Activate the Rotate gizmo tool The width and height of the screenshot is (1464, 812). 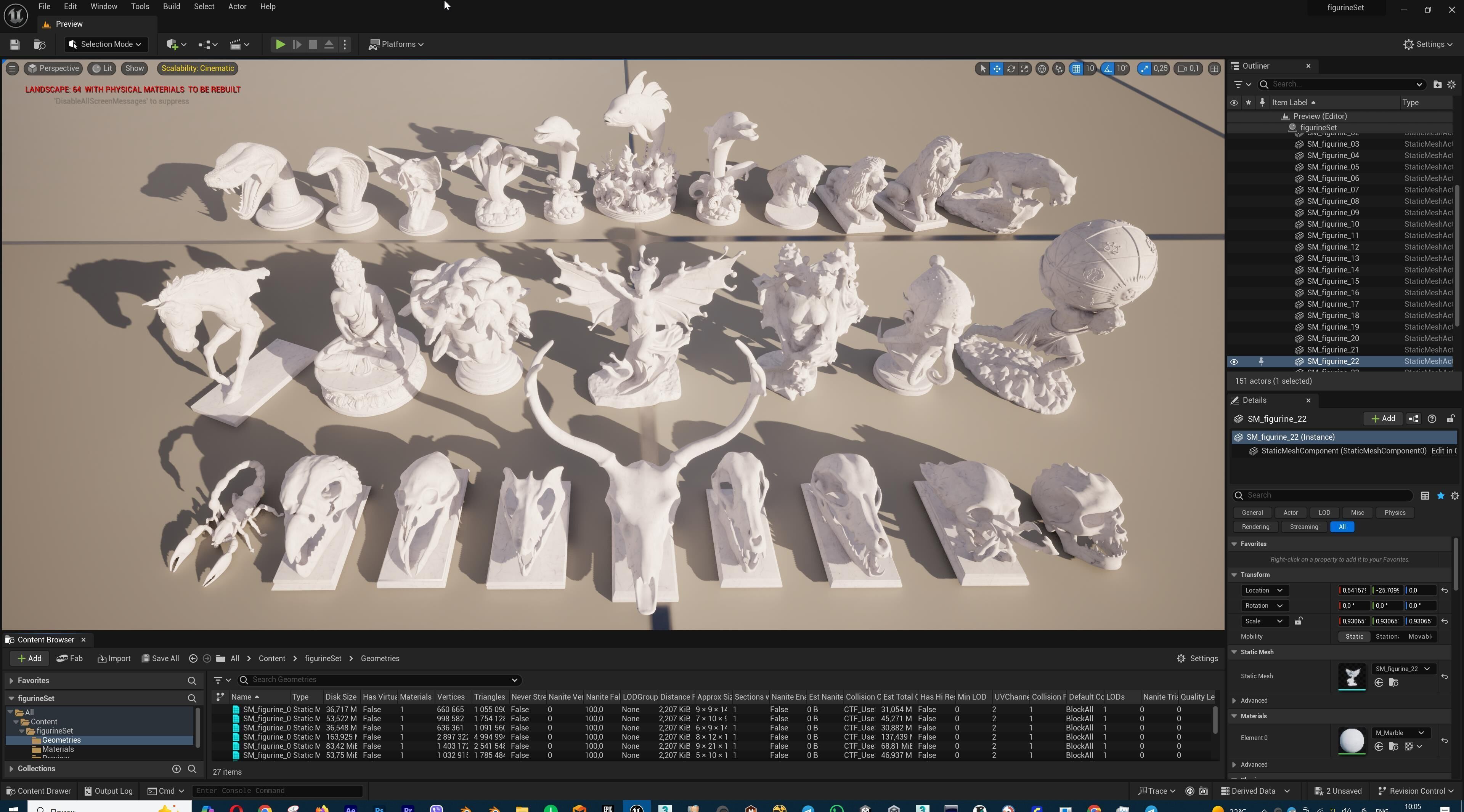(1011, 69)
